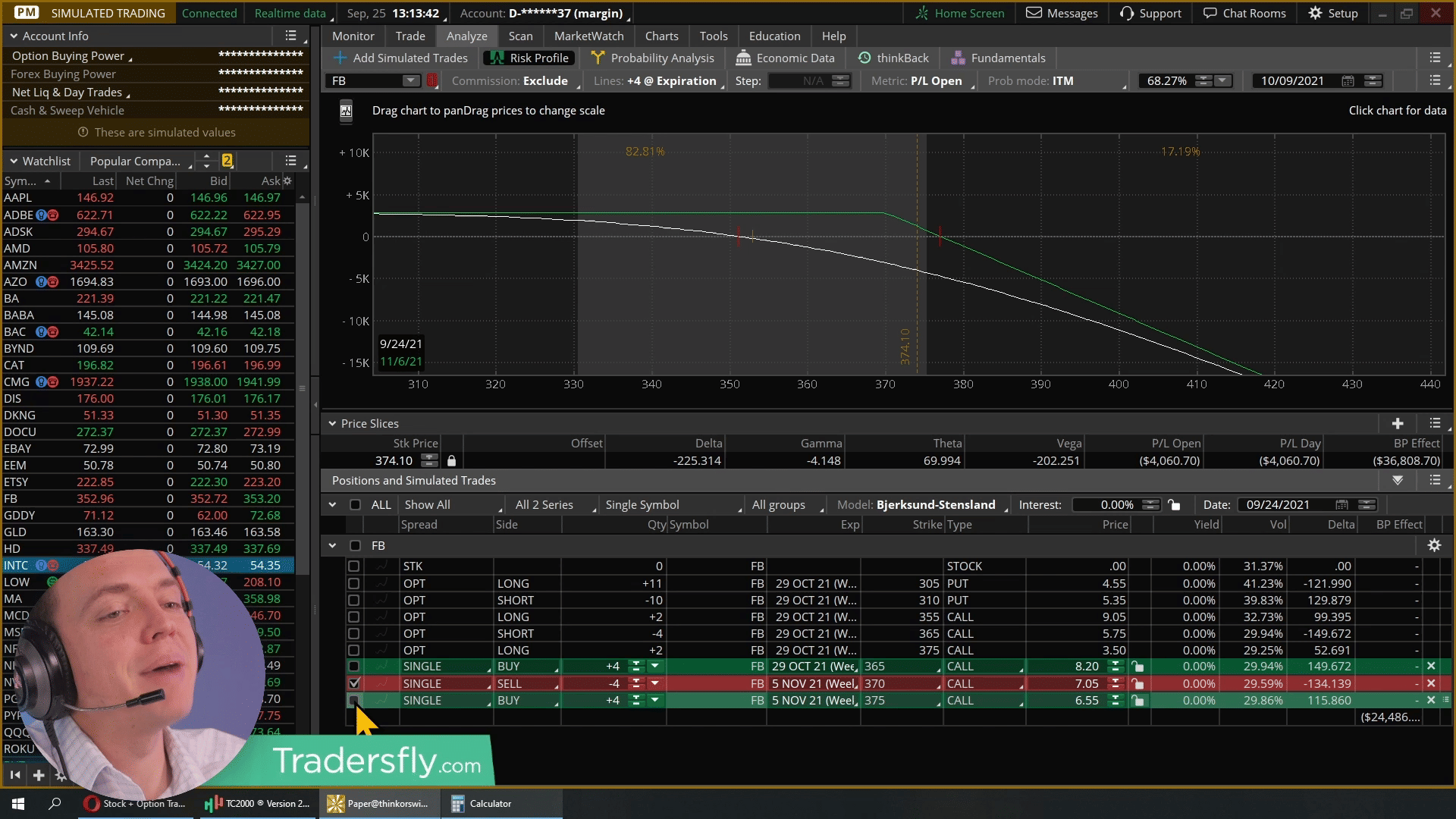Click the Interest 0.00% input field
The width and height of the screenshot is (1456, 819).
click(1116, 504)
